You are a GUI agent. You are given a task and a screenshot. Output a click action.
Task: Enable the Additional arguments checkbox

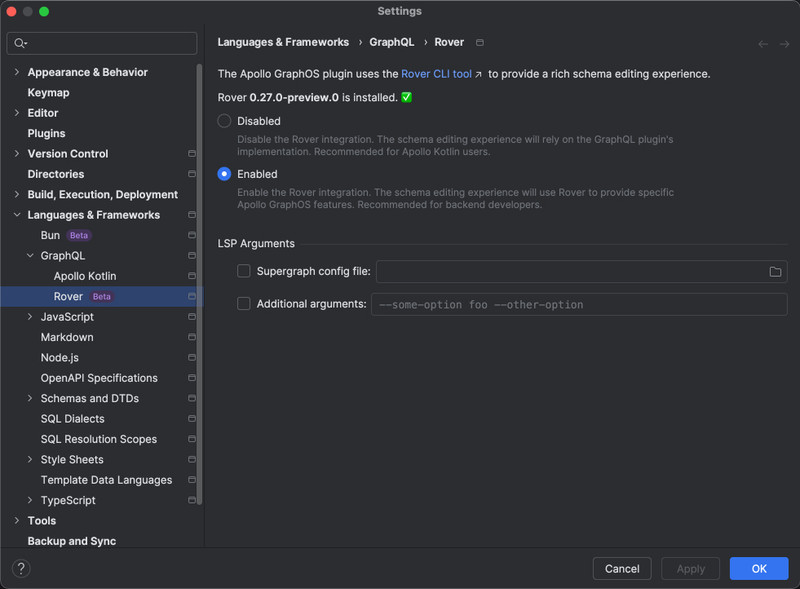click(244, 304)
